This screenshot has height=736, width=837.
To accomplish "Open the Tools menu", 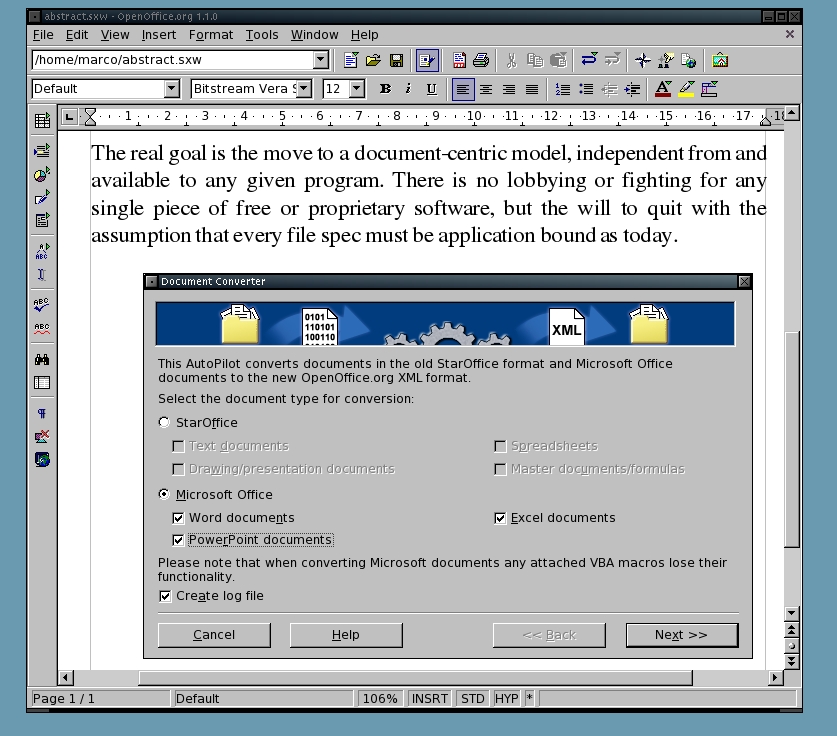I will pyautogui.click(x=262, y=35).
